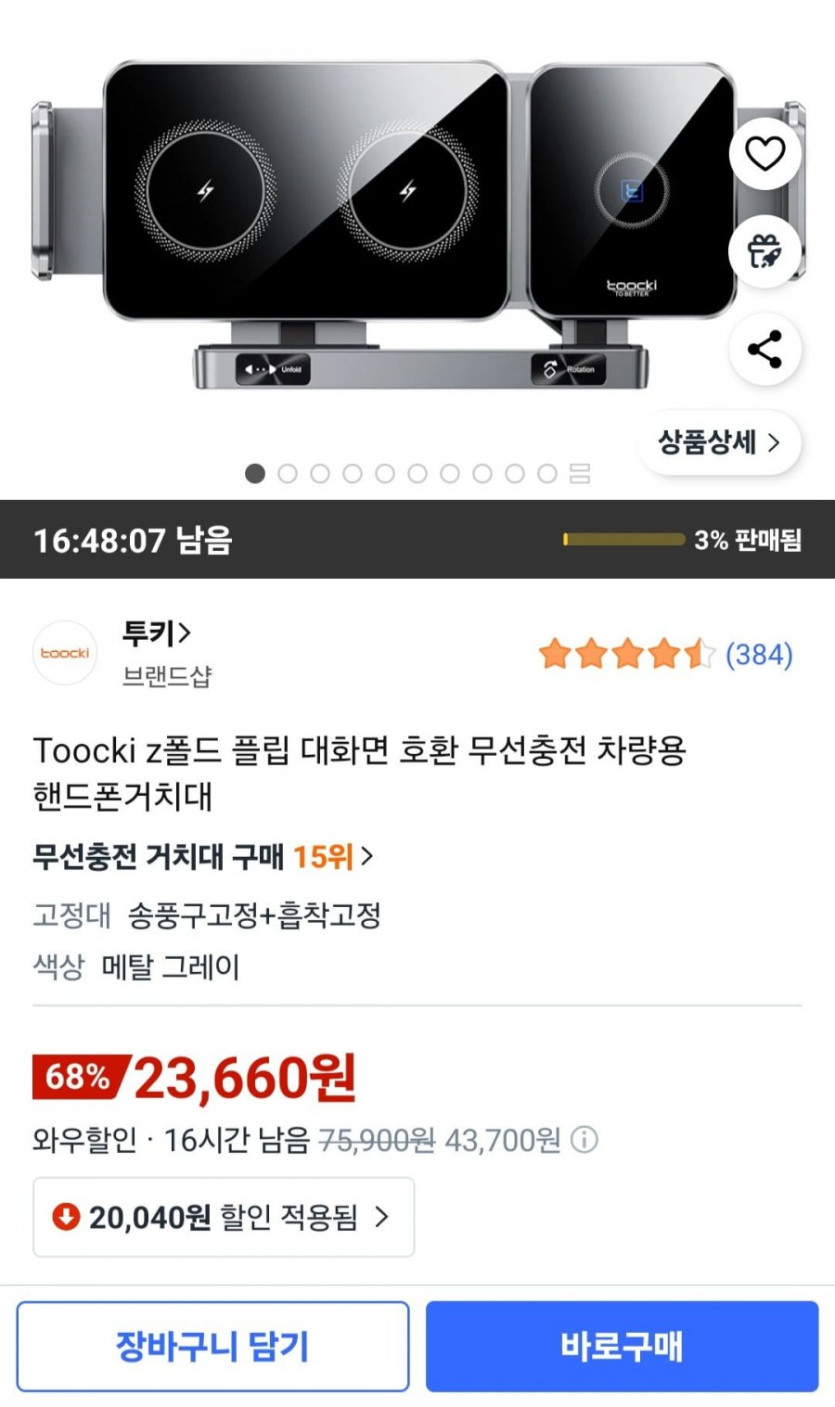Open 무선충전 거치대 구매 15위 ranking
This screenshot has width=835, height=1407.
[x=203, y=856]
